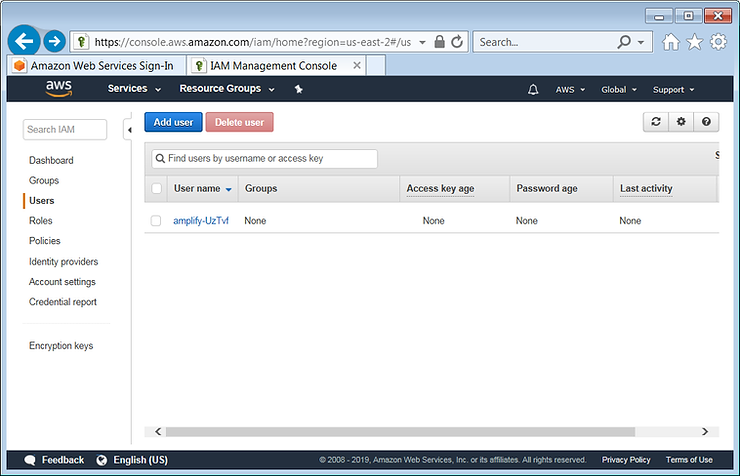Click the horizontal scrollbar under the table
The image size is (740, 476).
click(x=400, y=431)
